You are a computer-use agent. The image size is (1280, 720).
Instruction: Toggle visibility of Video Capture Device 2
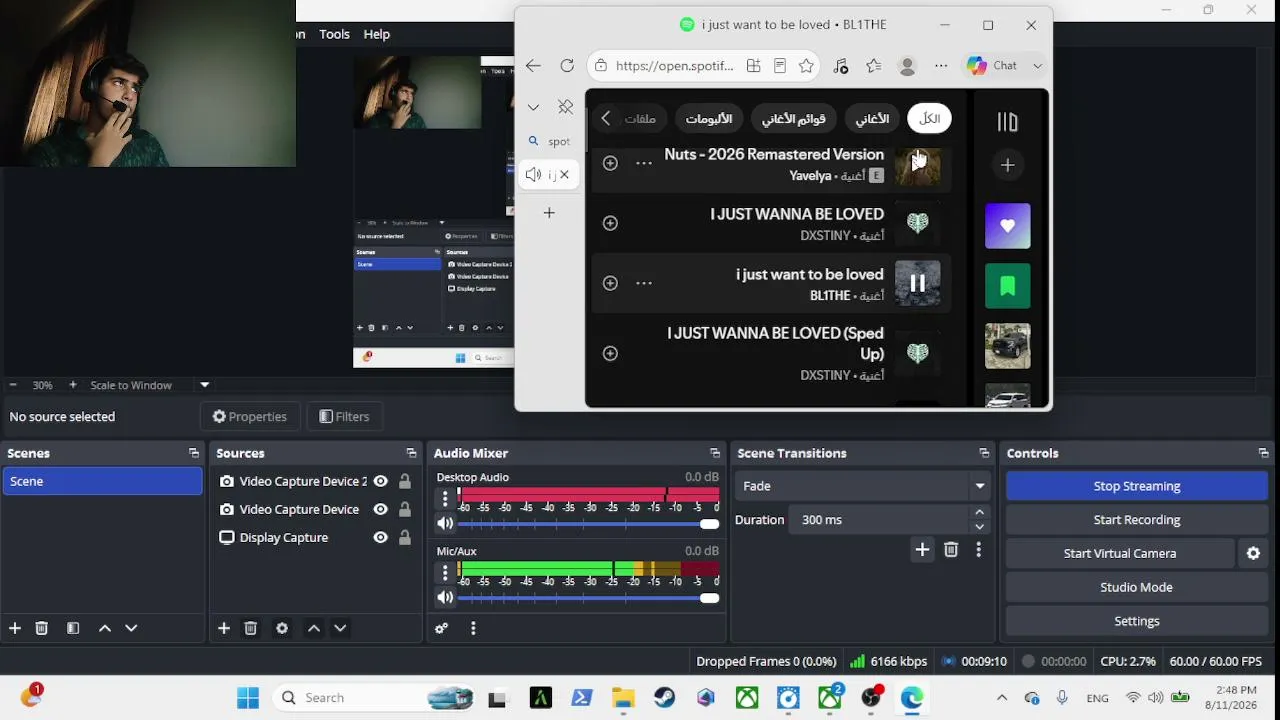tap(380, 481)
